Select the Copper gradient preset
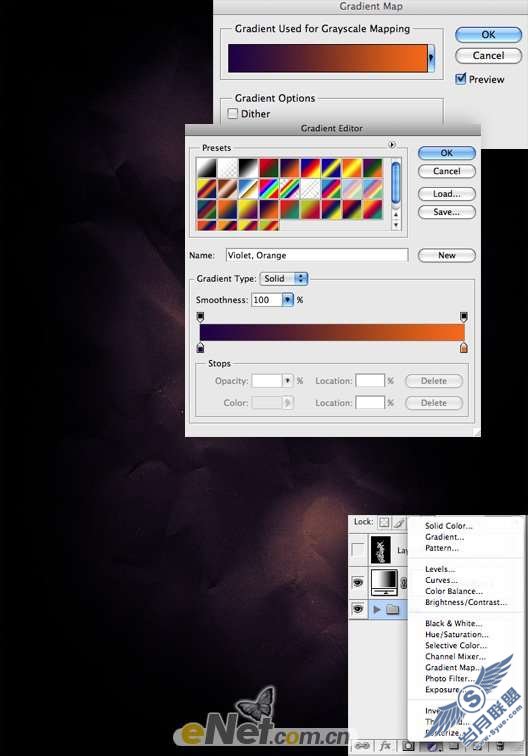This screenshot has width=528, height=756. 227,189
